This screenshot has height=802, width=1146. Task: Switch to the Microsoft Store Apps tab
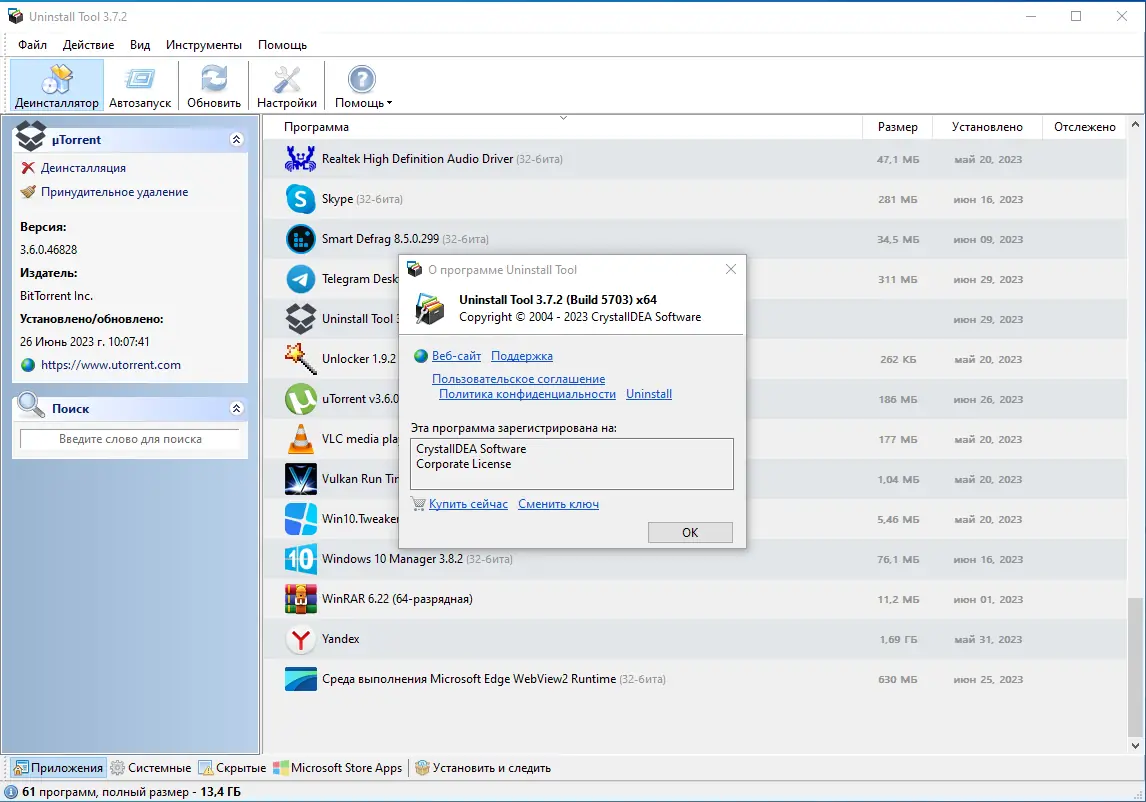click(x=338, y=768)
